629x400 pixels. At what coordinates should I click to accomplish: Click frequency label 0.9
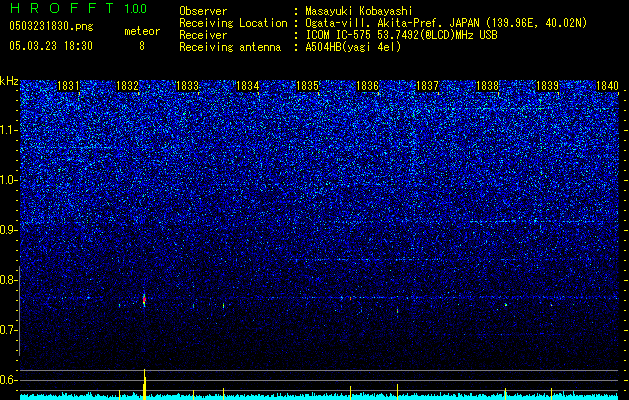(9, 230)
